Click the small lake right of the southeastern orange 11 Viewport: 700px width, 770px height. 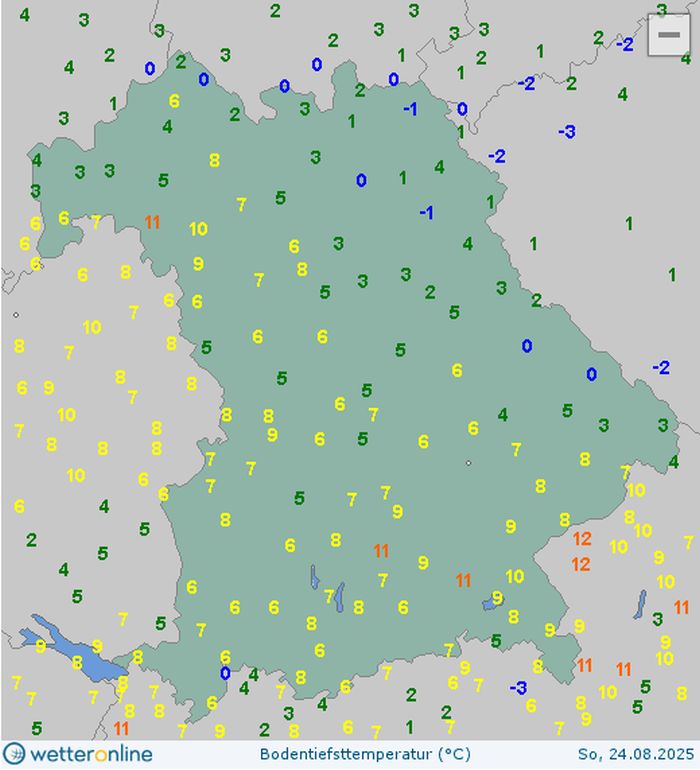(x=494, y=602)
